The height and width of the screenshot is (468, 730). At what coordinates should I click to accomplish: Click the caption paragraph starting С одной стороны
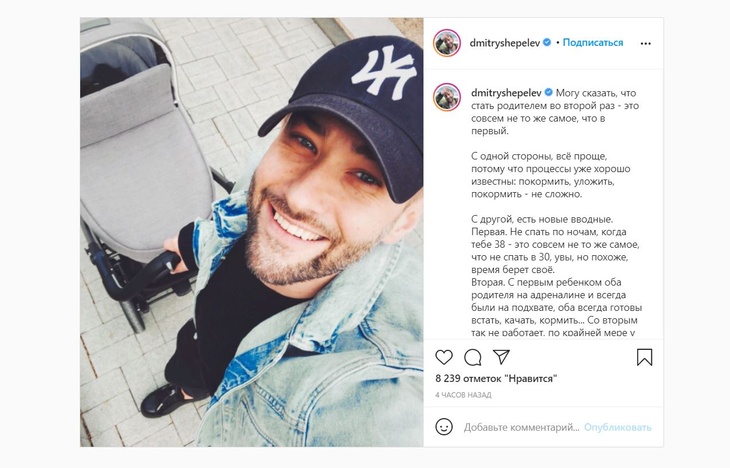coord(551,175)
